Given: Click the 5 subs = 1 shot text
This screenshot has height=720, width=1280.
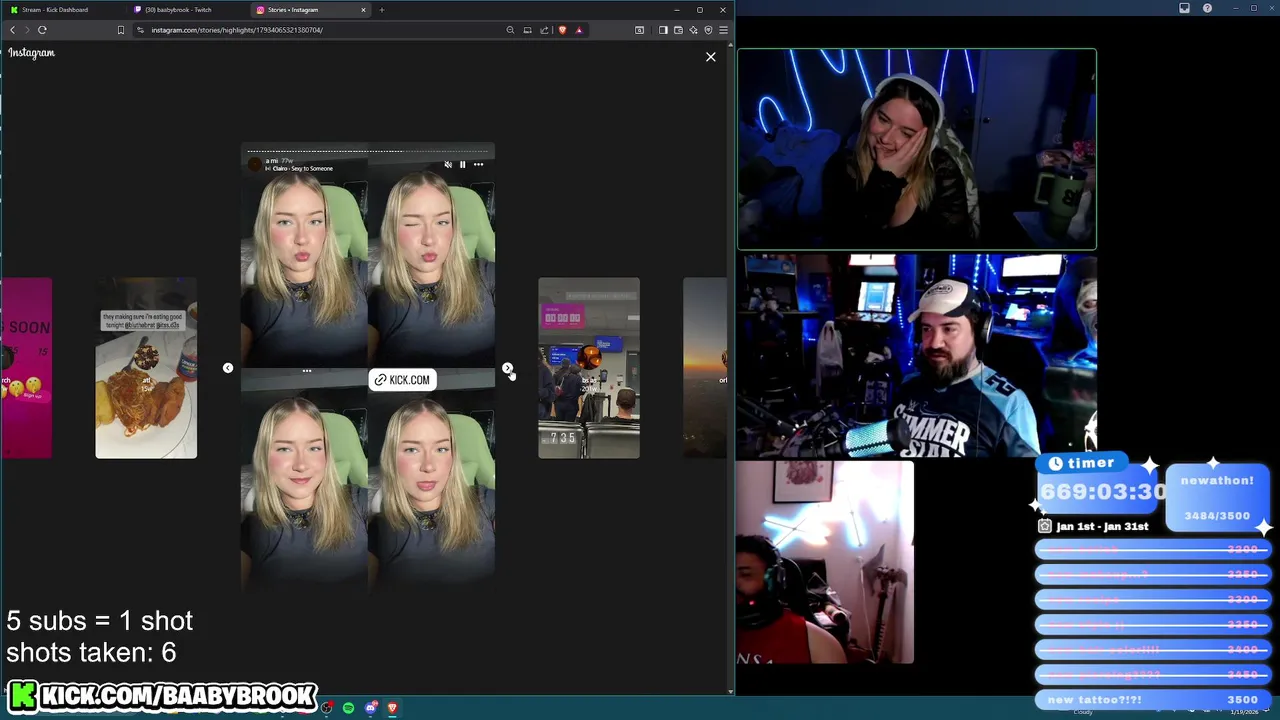Looking at the screenshot, I should (100, 621).
